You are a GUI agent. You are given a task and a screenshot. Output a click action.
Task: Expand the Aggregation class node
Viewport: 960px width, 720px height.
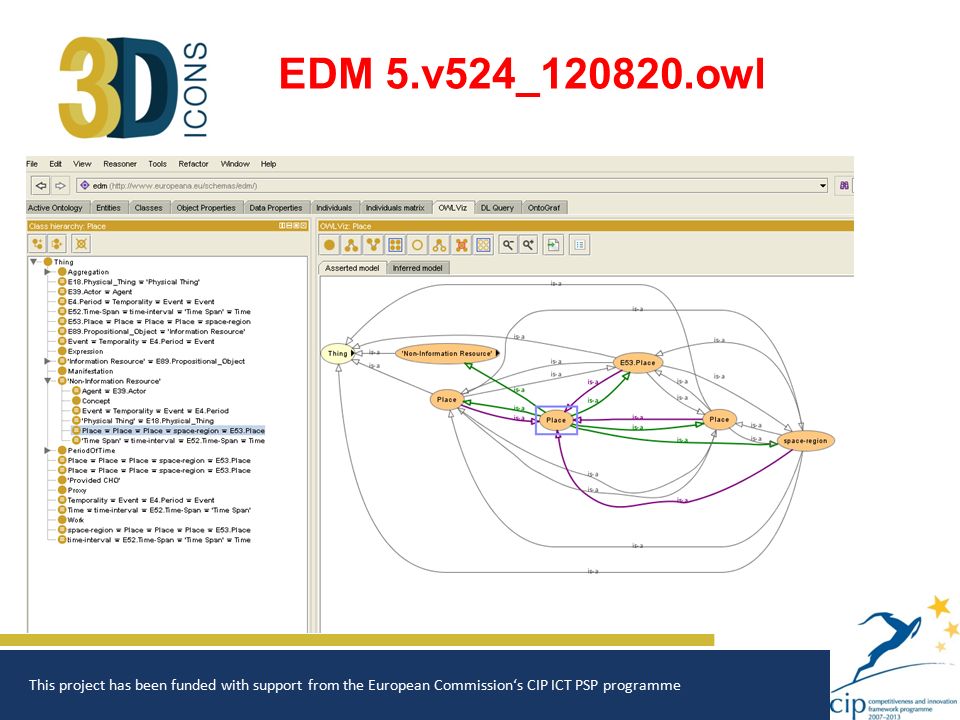[x=48, y=272]
